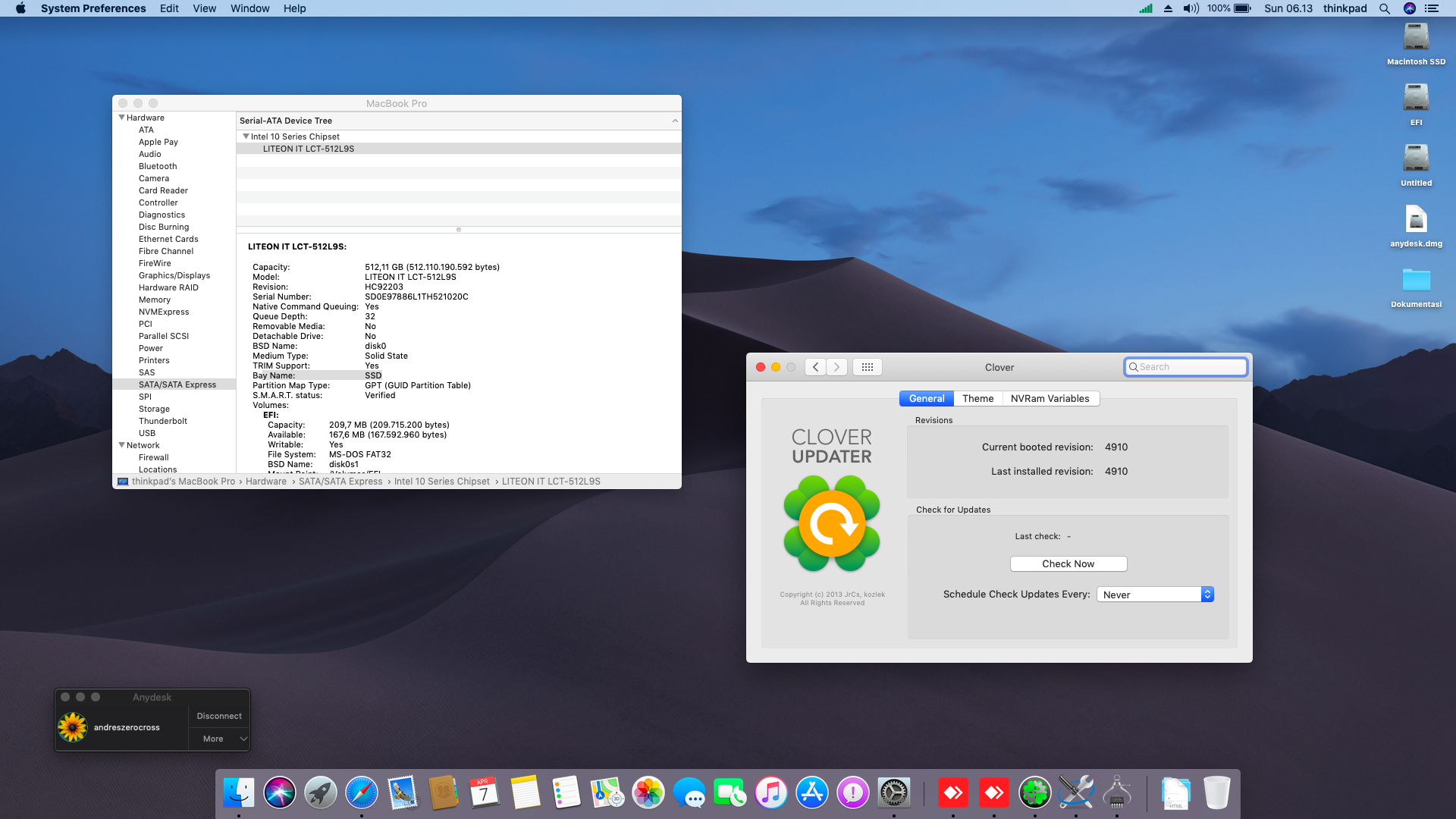Open Safari from the dock
Image resolution: width=1456 pixels, height=819 pixels.
362,793
